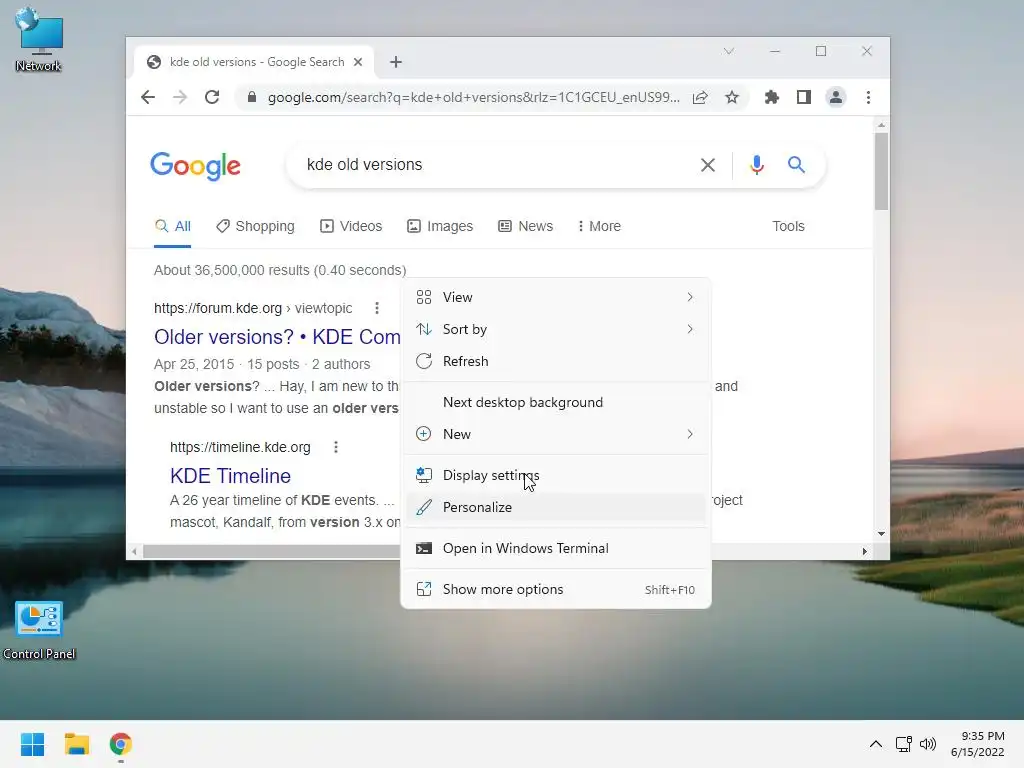
Task: Switch to the All results tab
Action: coord(172,227)
